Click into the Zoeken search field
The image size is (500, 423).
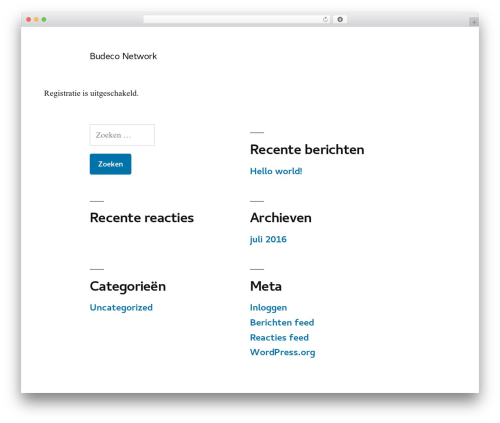pyautogui.click(x=122, y=135)
